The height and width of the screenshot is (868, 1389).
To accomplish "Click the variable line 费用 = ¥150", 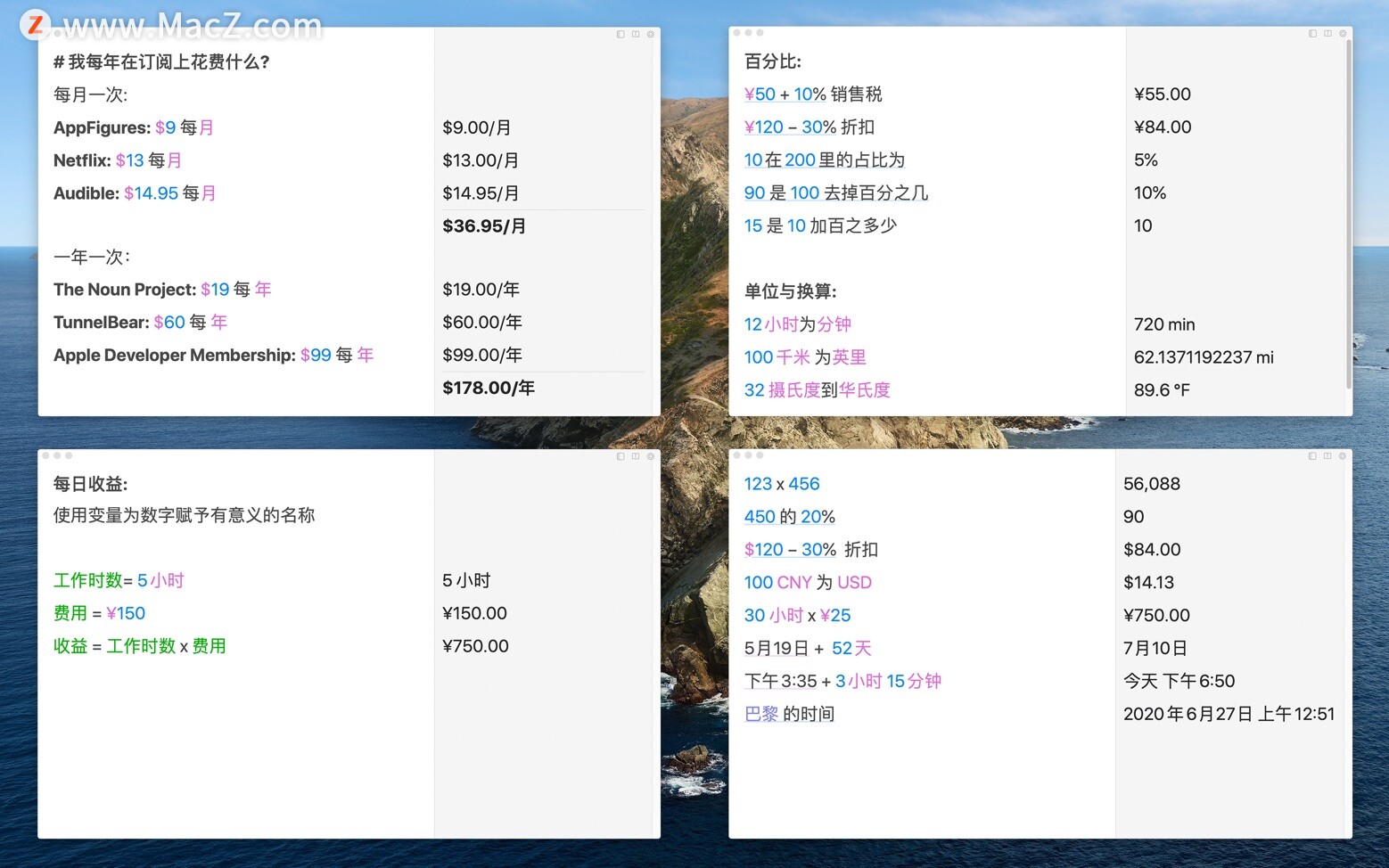I will pos(99,614).
